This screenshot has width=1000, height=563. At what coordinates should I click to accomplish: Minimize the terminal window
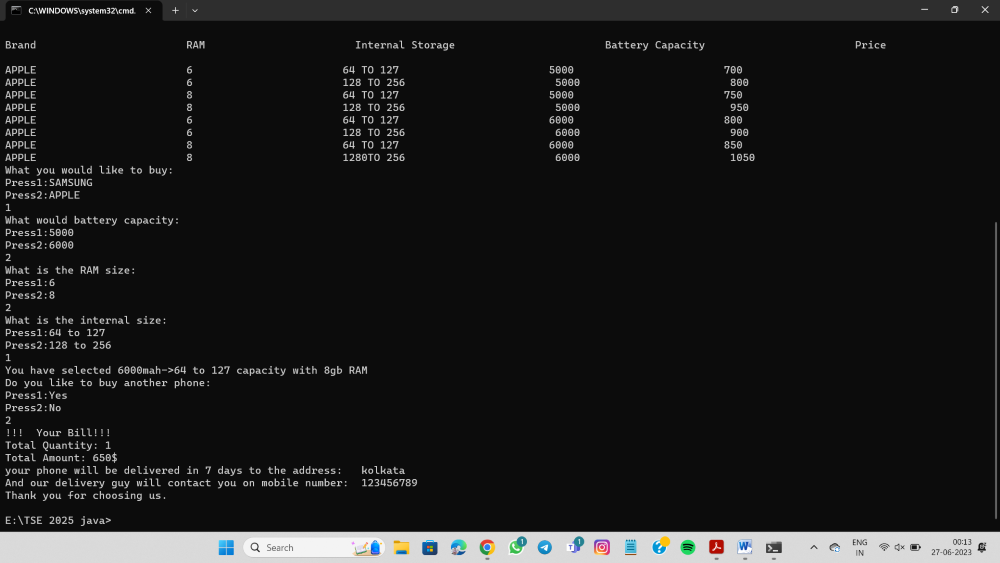point(925,10)
